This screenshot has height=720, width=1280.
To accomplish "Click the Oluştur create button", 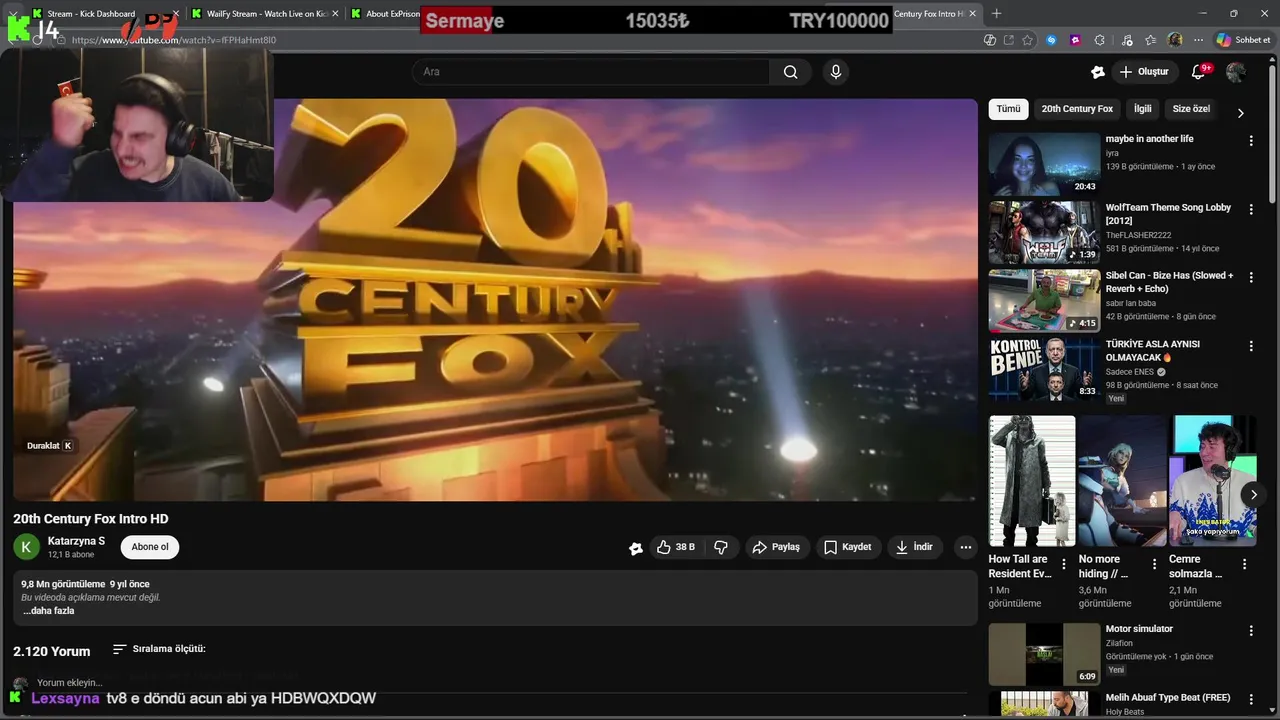I will (x=1144, y=72).
